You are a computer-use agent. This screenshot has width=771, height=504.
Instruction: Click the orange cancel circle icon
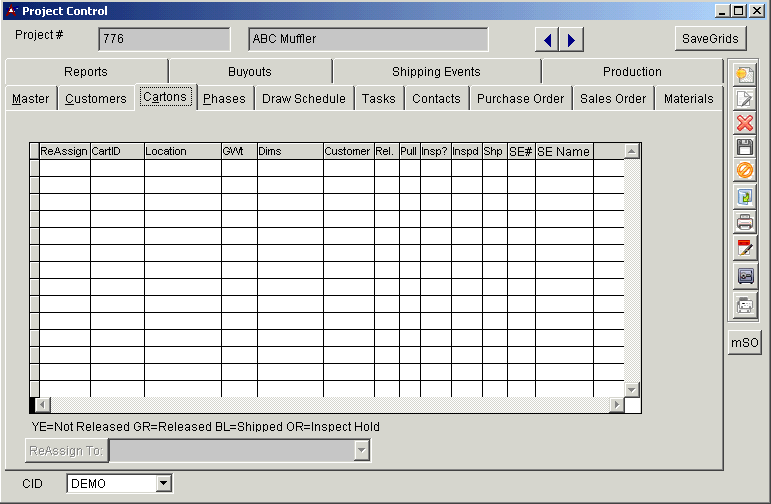pyautogui.click(x=744, y=171)
